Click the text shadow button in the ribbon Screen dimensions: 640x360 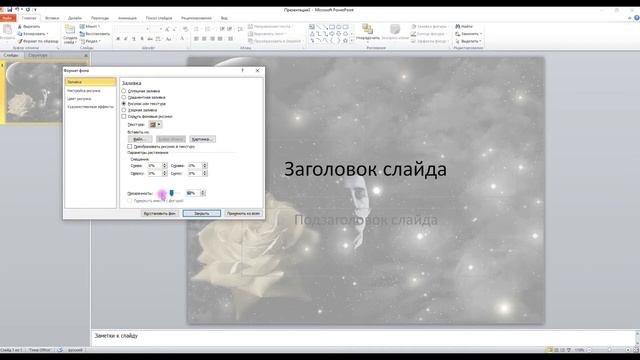click(142, 39)
